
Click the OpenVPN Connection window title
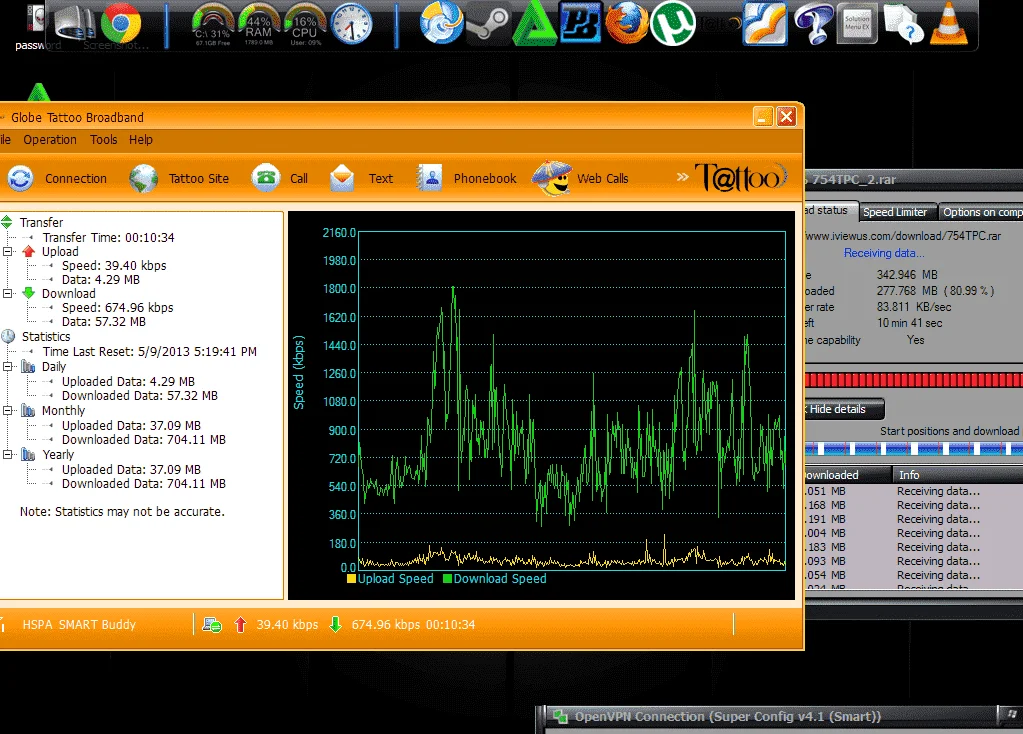pyautogui.click(x=727, y=716)
